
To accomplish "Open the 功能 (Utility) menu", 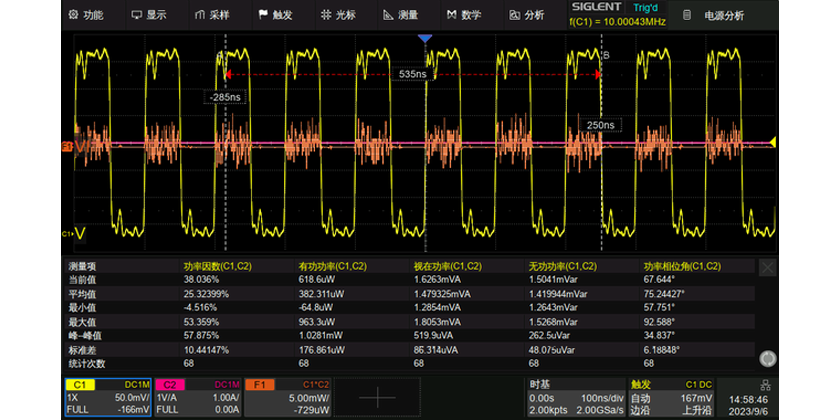I will point(84,15).
